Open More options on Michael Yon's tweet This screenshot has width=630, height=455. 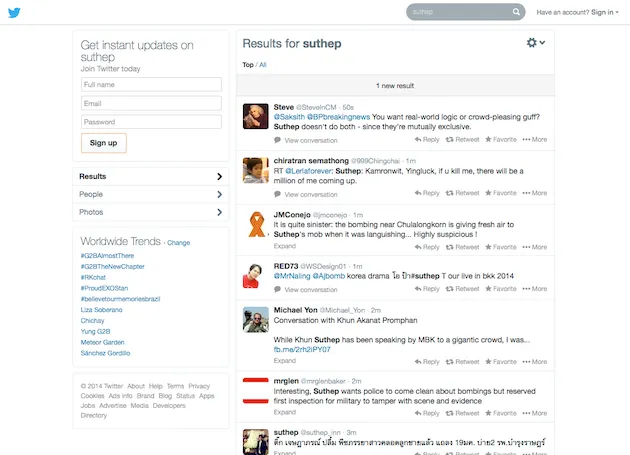pyautogui.click(x=535, y=362)
